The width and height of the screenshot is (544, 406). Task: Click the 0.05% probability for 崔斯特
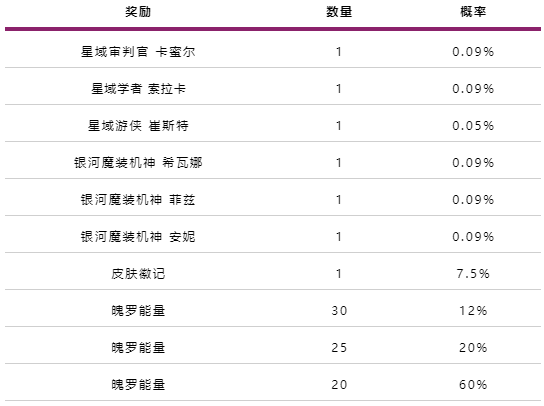(x=473, y=126)
